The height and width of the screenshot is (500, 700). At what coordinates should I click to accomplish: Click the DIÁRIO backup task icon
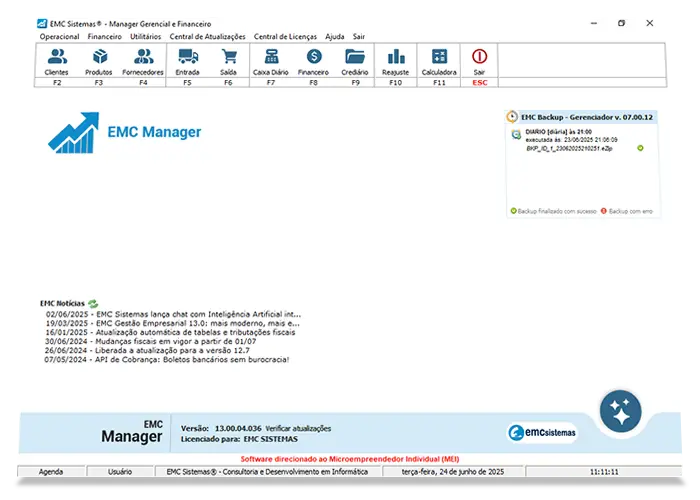click(x=517, y=134)
